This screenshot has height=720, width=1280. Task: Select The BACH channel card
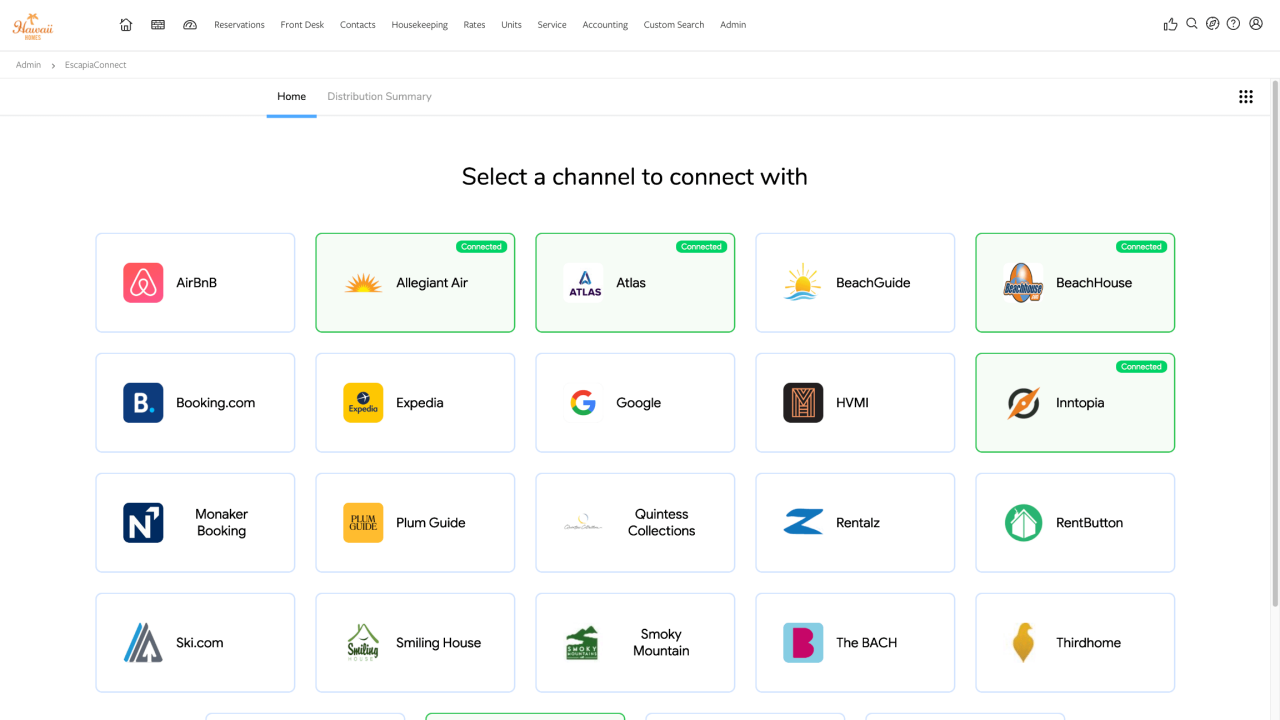[855, 643]
